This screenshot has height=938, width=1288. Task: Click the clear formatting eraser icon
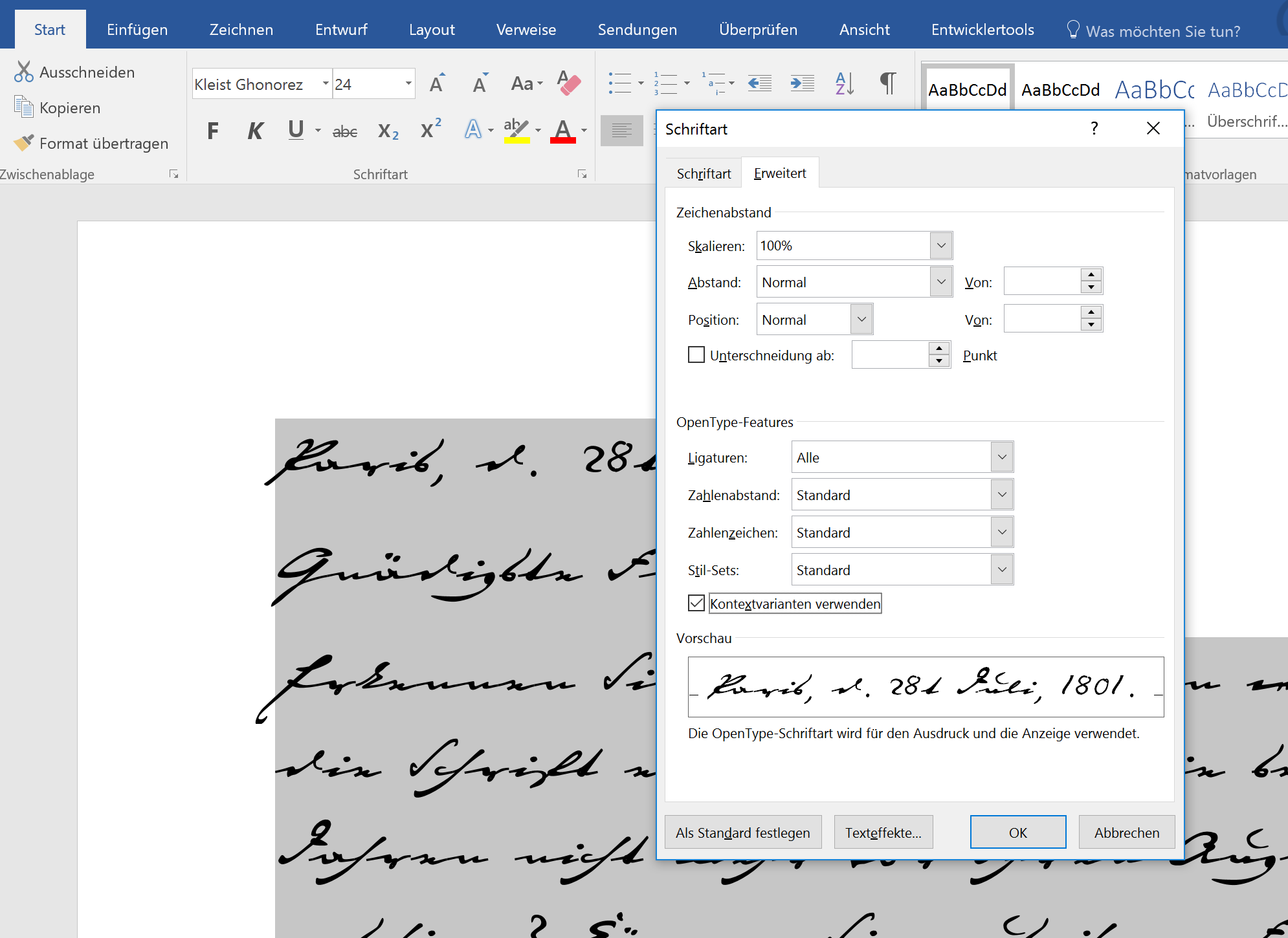click(x=568, y=83)
